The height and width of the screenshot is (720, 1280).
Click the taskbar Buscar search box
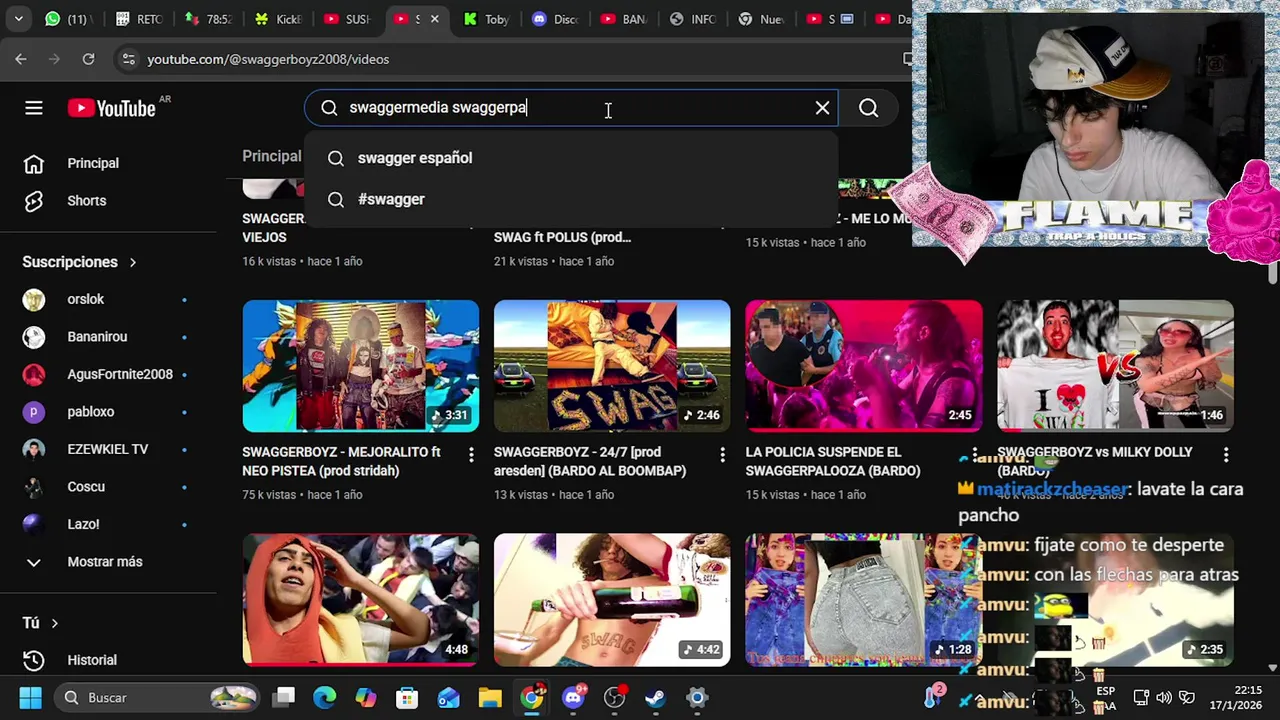pos(156,697)
